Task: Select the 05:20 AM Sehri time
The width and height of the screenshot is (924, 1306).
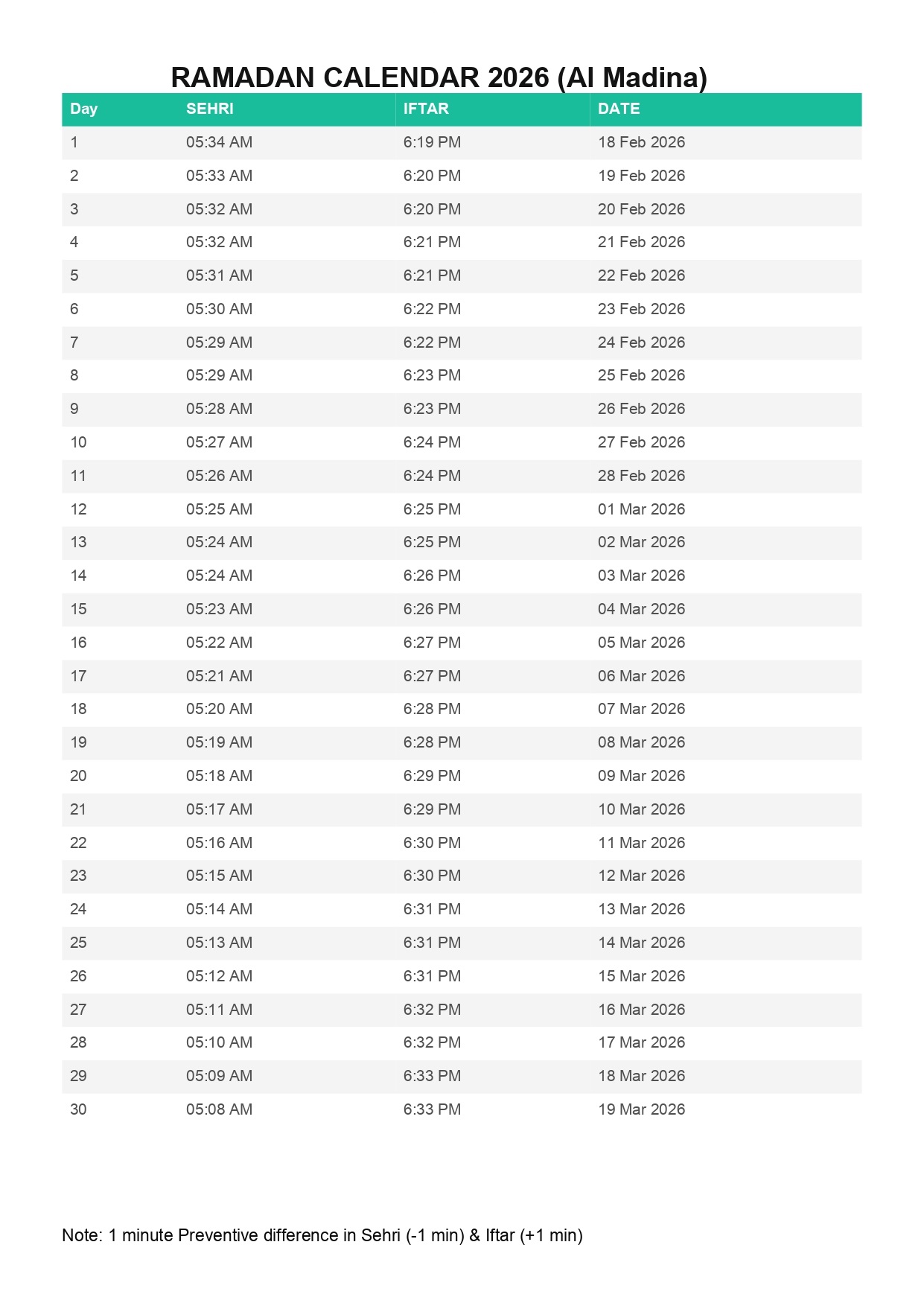Action: point(219,709)
